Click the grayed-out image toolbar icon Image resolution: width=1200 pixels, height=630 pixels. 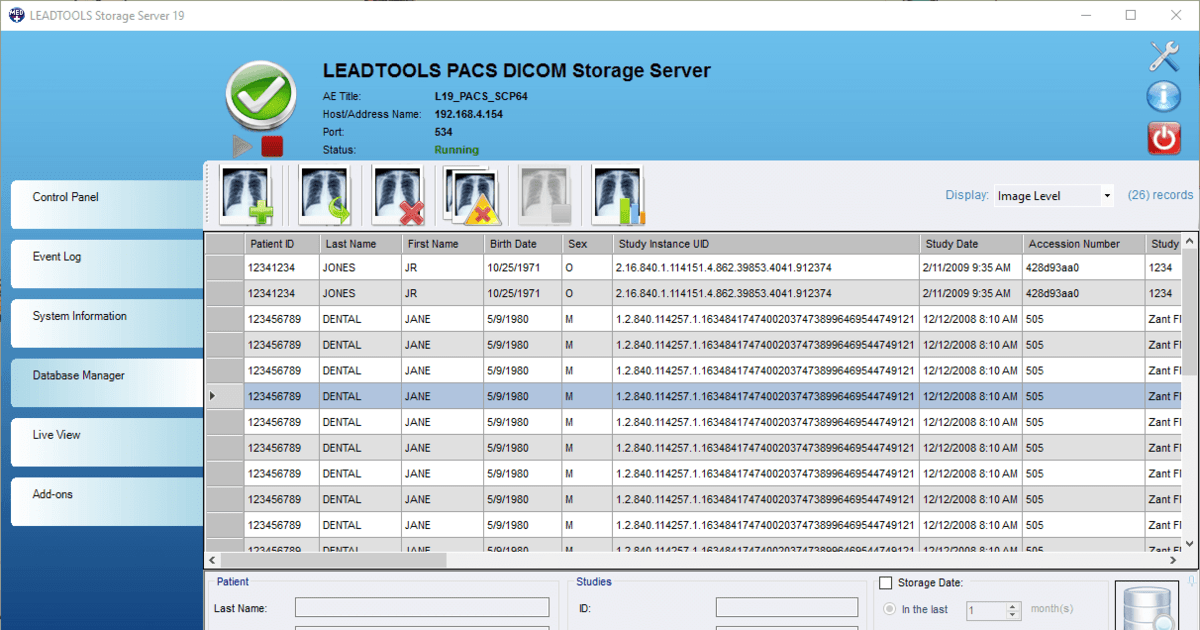click(543, 195)
